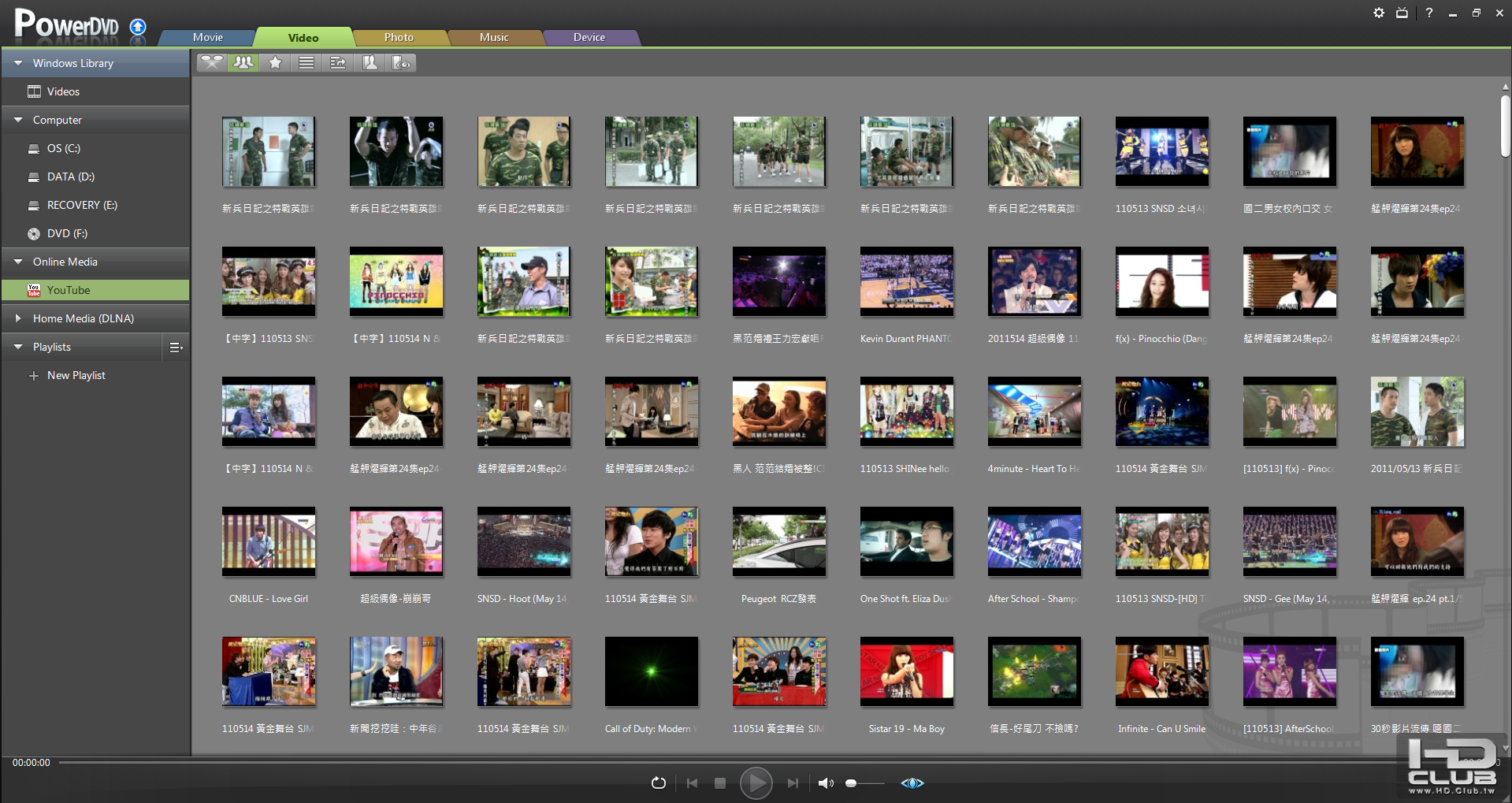Select YouTube under Online Media
1512x803 pixels.
(95, 290)
